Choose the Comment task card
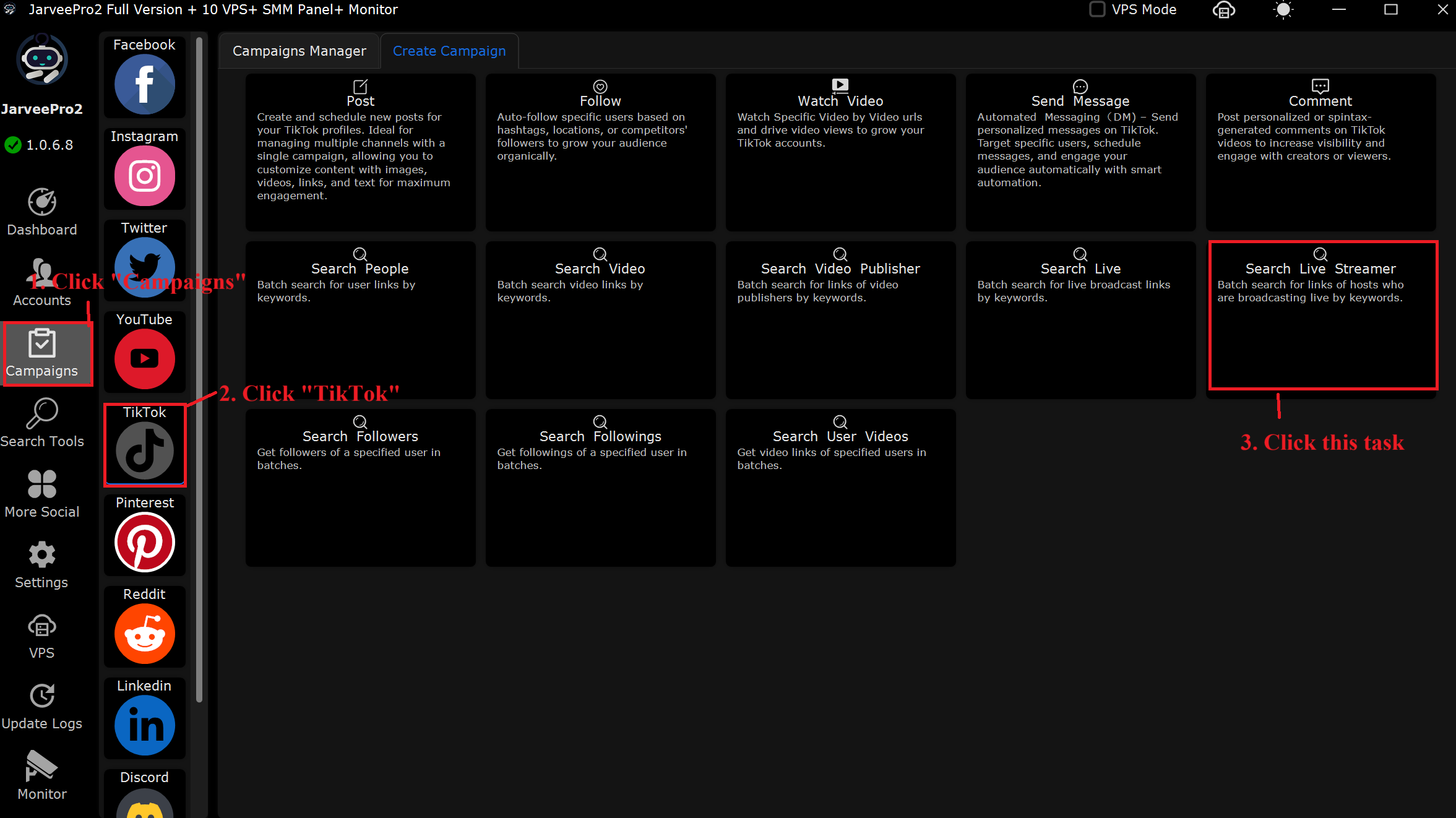 pyautogui.click(x=1321, y=152)
